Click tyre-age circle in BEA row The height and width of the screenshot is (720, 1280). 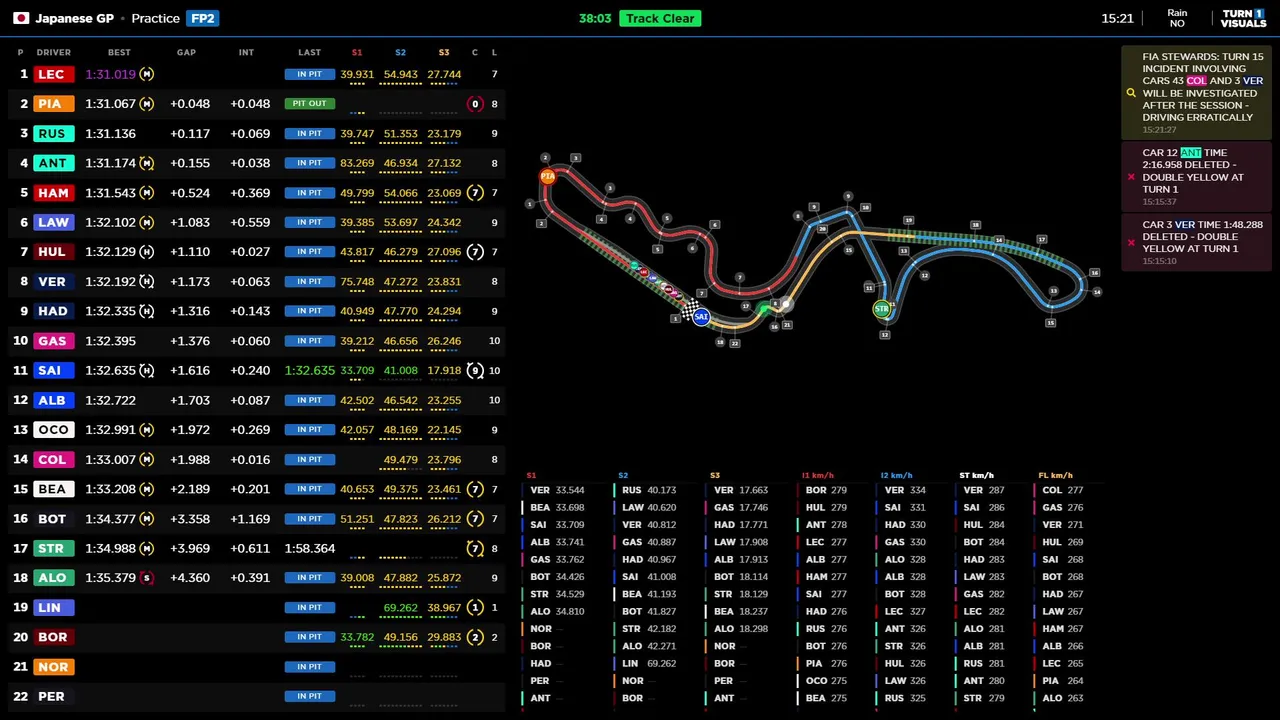(x=475, y=489)
